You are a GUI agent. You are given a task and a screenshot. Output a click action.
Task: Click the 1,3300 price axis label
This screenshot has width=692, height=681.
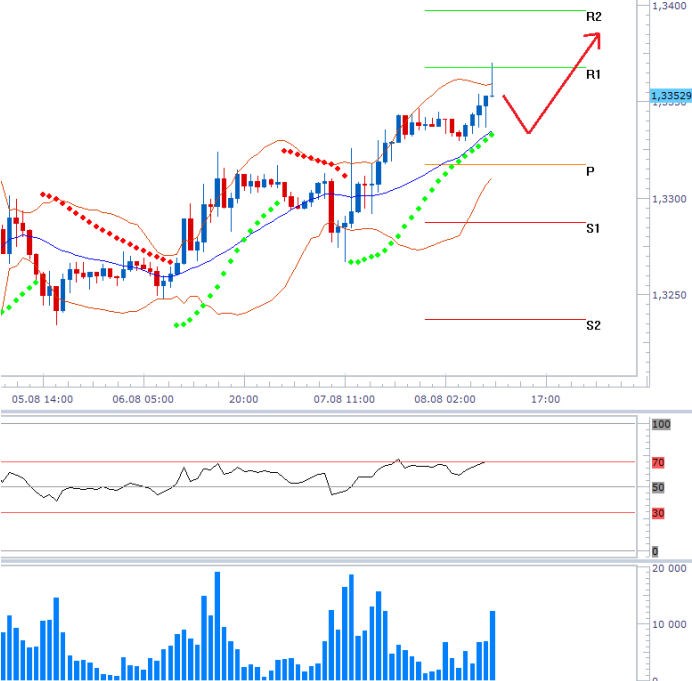pos(669,199)
